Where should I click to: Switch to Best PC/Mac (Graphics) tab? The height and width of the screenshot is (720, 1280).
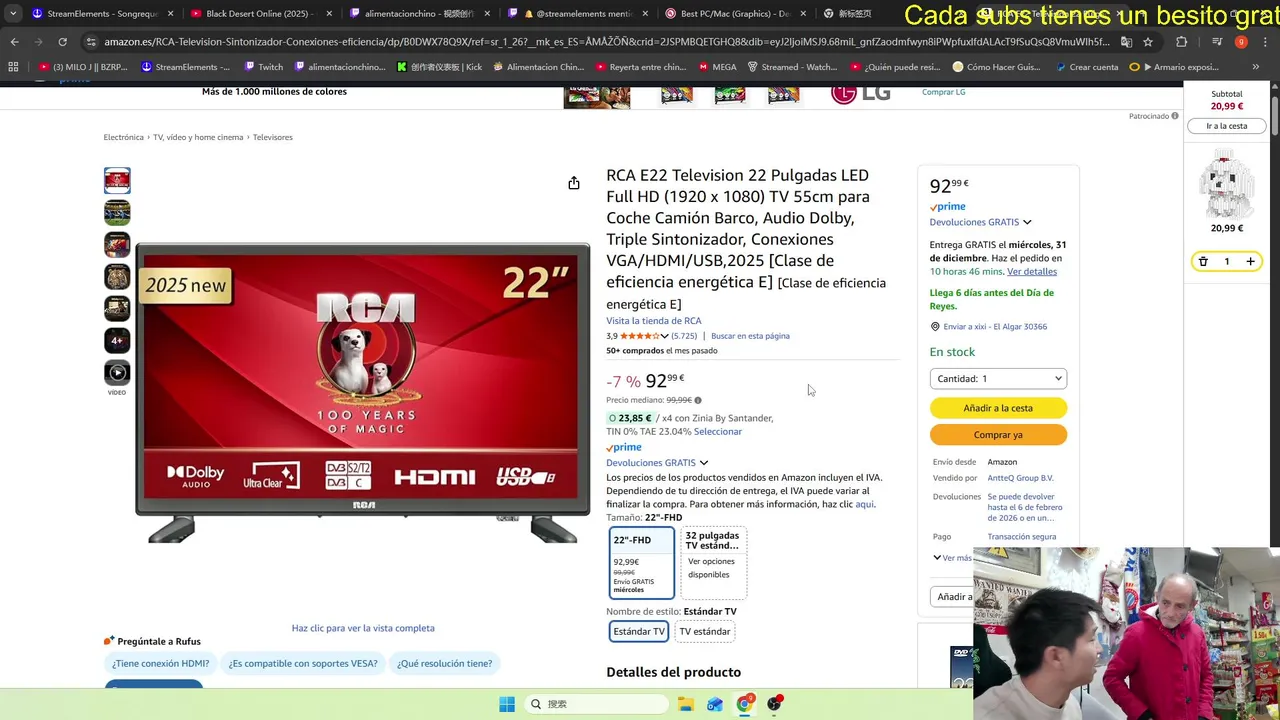point(734,14)
